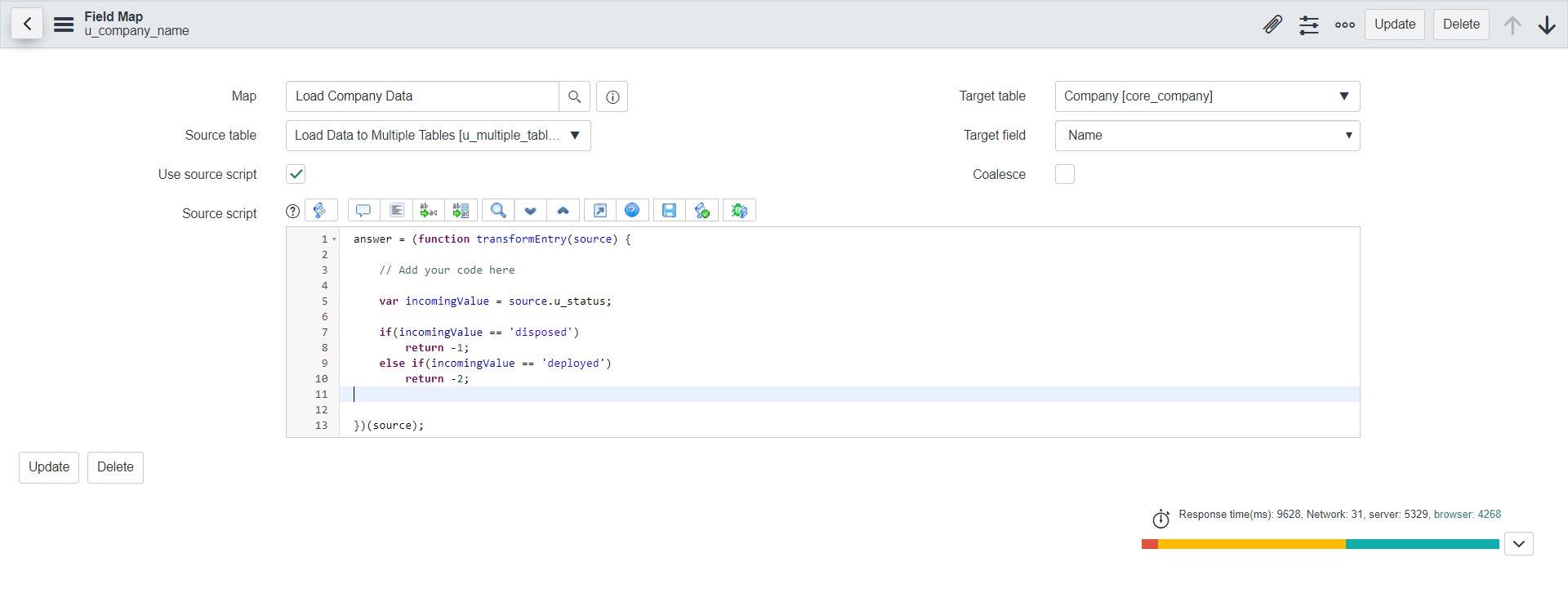Click into the Map input field
The height and width of the screenshot is (589, 1568).
[422, 96]
